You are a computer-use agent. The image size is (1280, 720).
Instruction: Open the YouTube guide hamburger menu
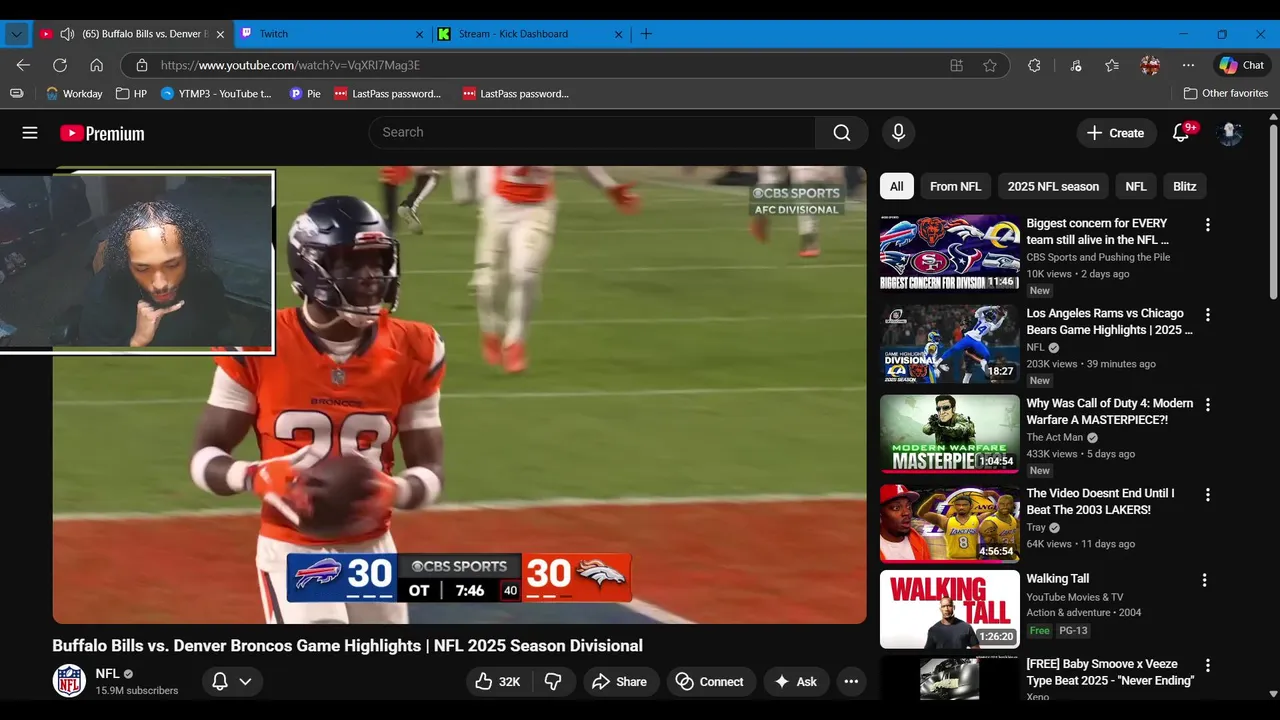pyautogui.click(x=30, y=133)
